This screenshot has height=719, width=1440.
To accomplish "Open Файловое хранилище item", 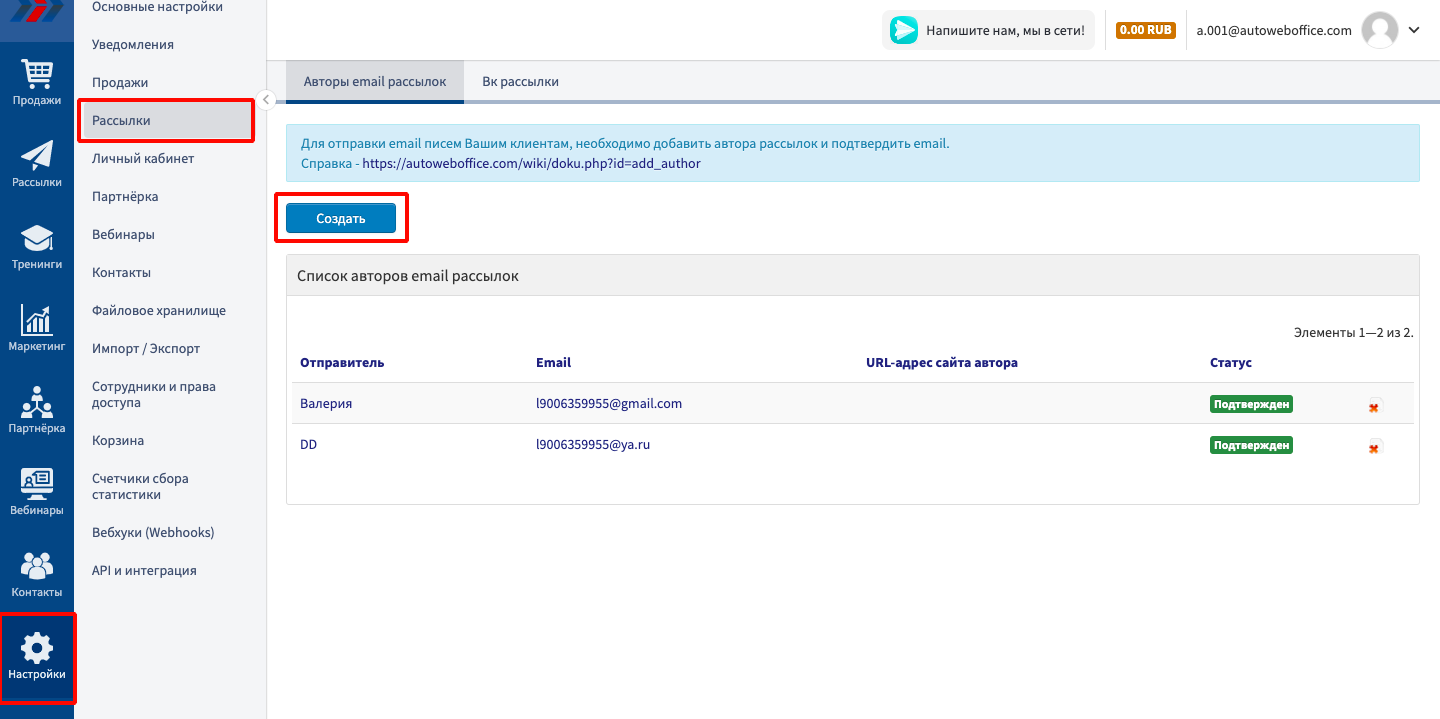I will [159, 310].
